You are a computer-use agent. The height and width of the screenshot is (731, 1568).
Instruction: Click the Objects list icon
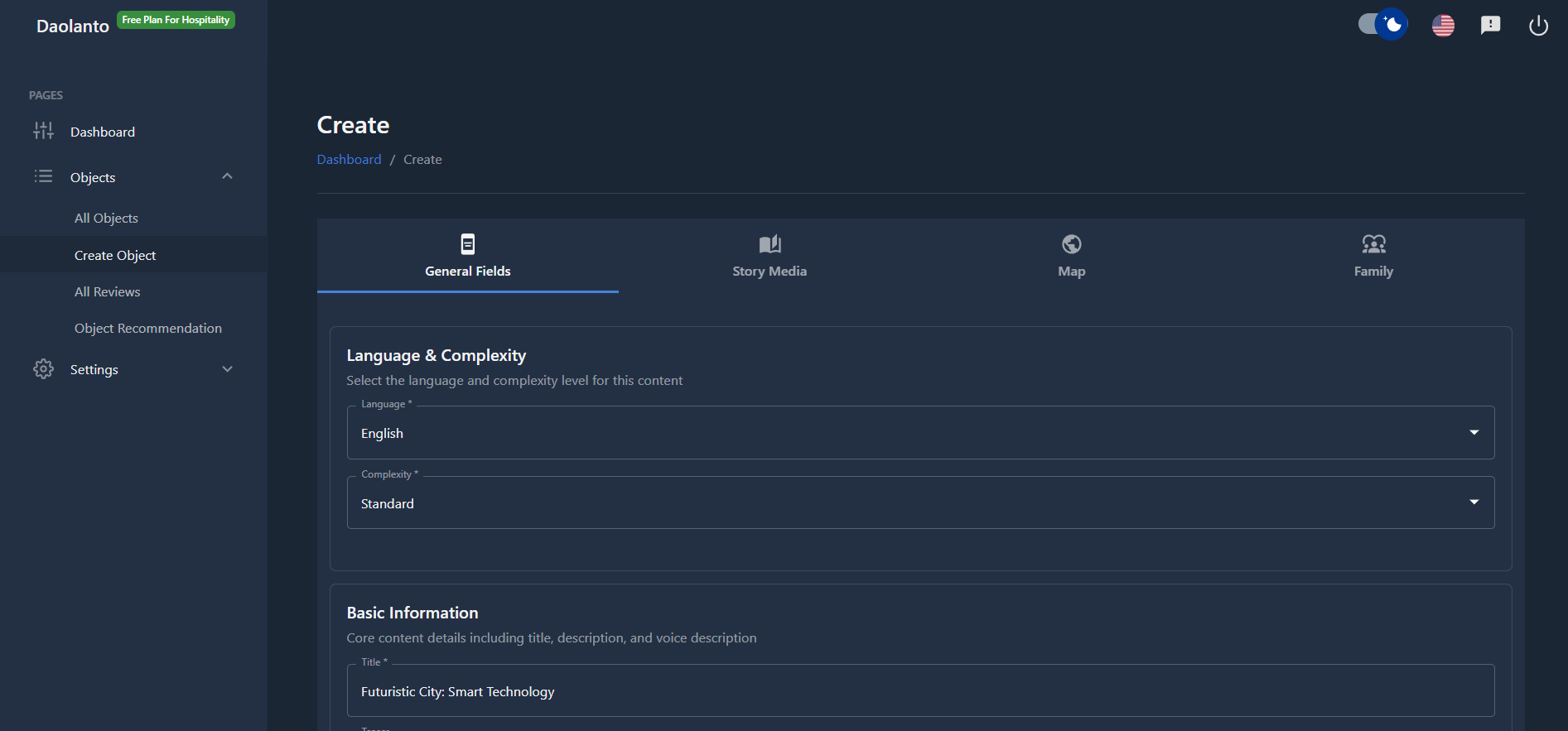43,176
